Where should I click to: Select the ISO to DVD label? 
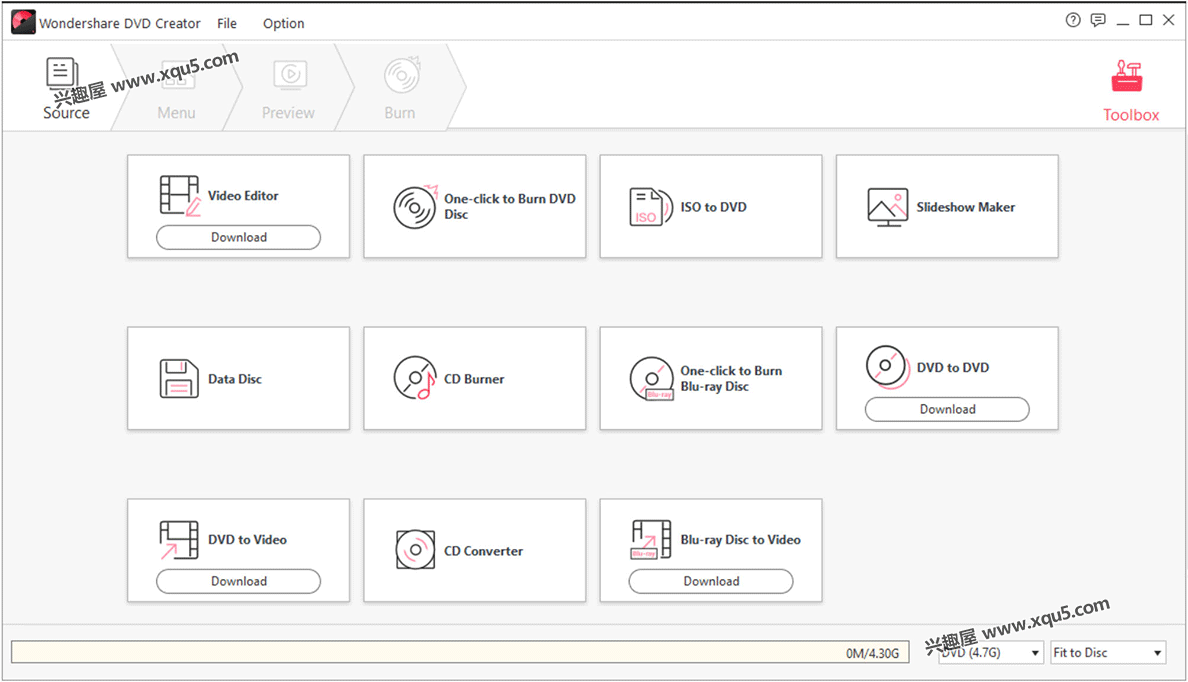pos(713,207)
